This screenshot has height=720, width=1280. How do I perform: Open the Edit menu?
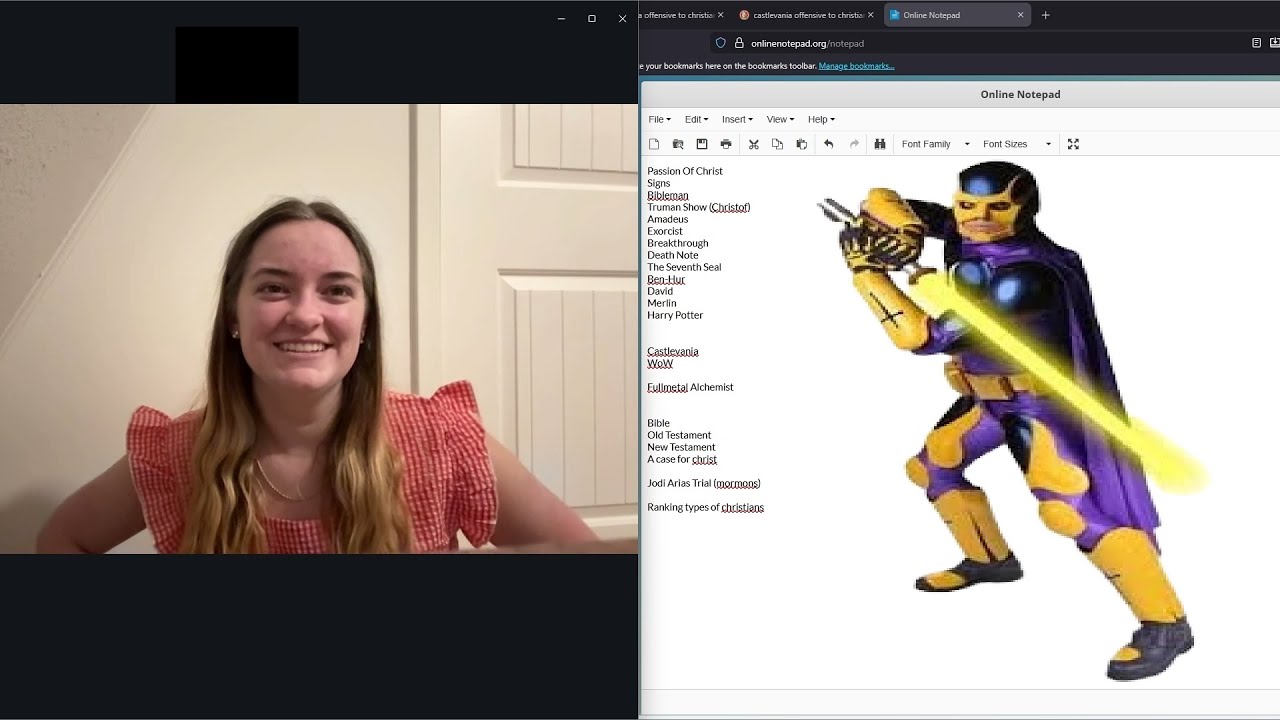click(696, 119)
